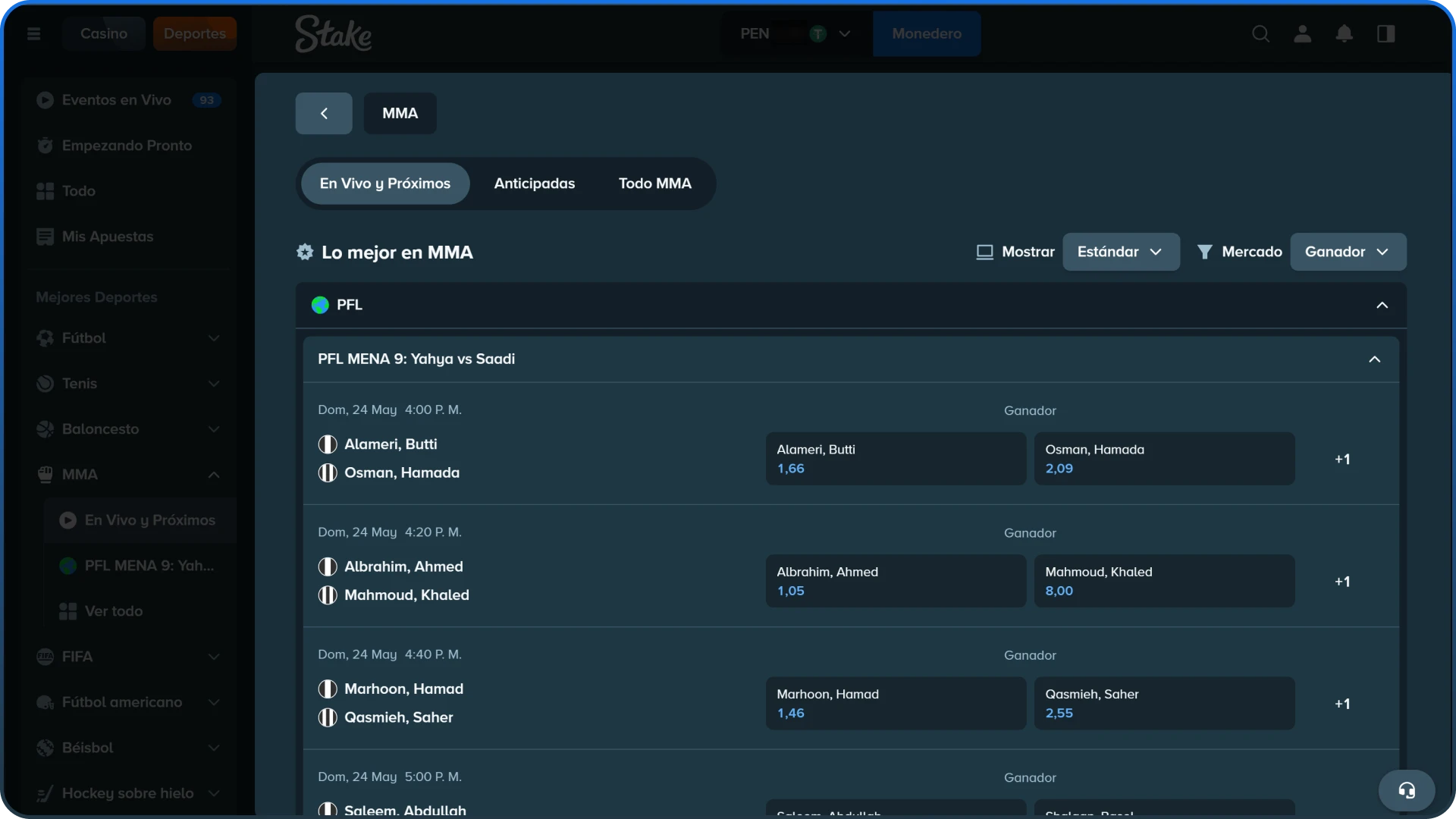Select the Anticipadas tab
This screenshot has height=819, width=1456.
click(535, 184)
